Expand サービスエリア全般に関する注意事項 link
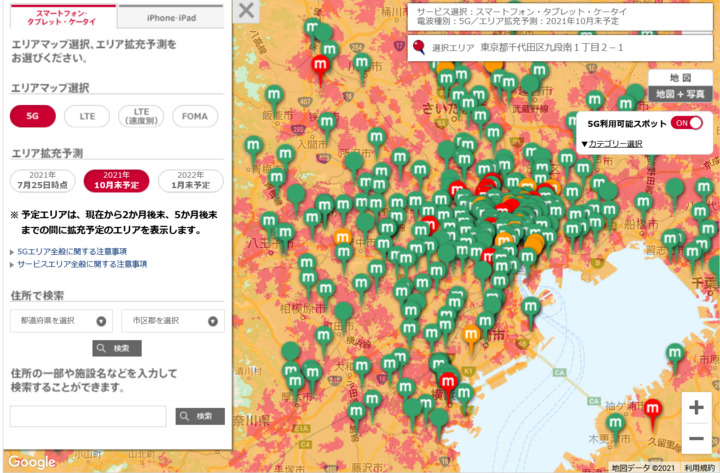 click(82, 264)
